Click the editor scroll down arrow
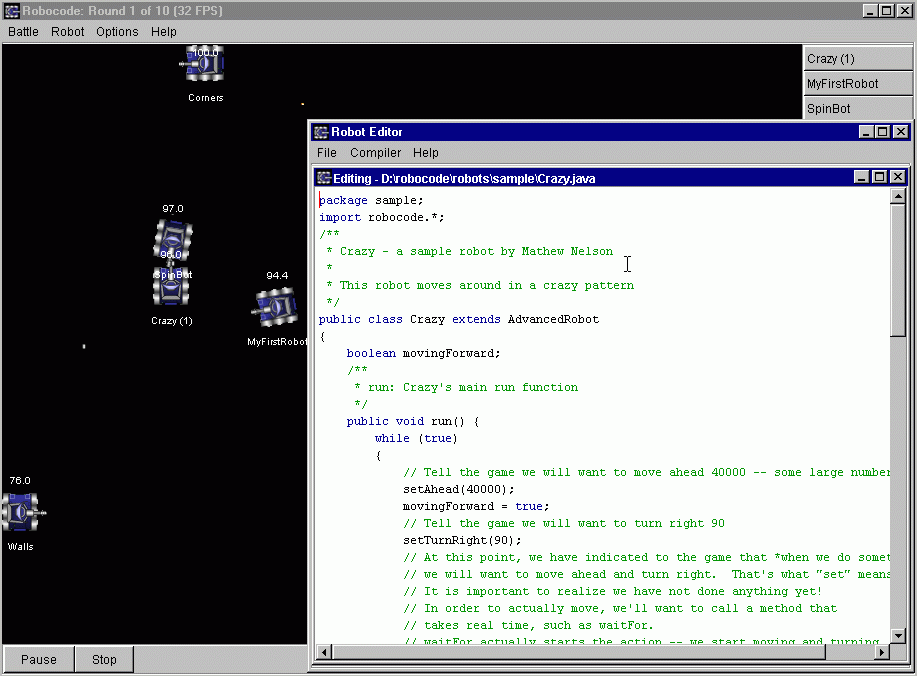 [898, 636]
